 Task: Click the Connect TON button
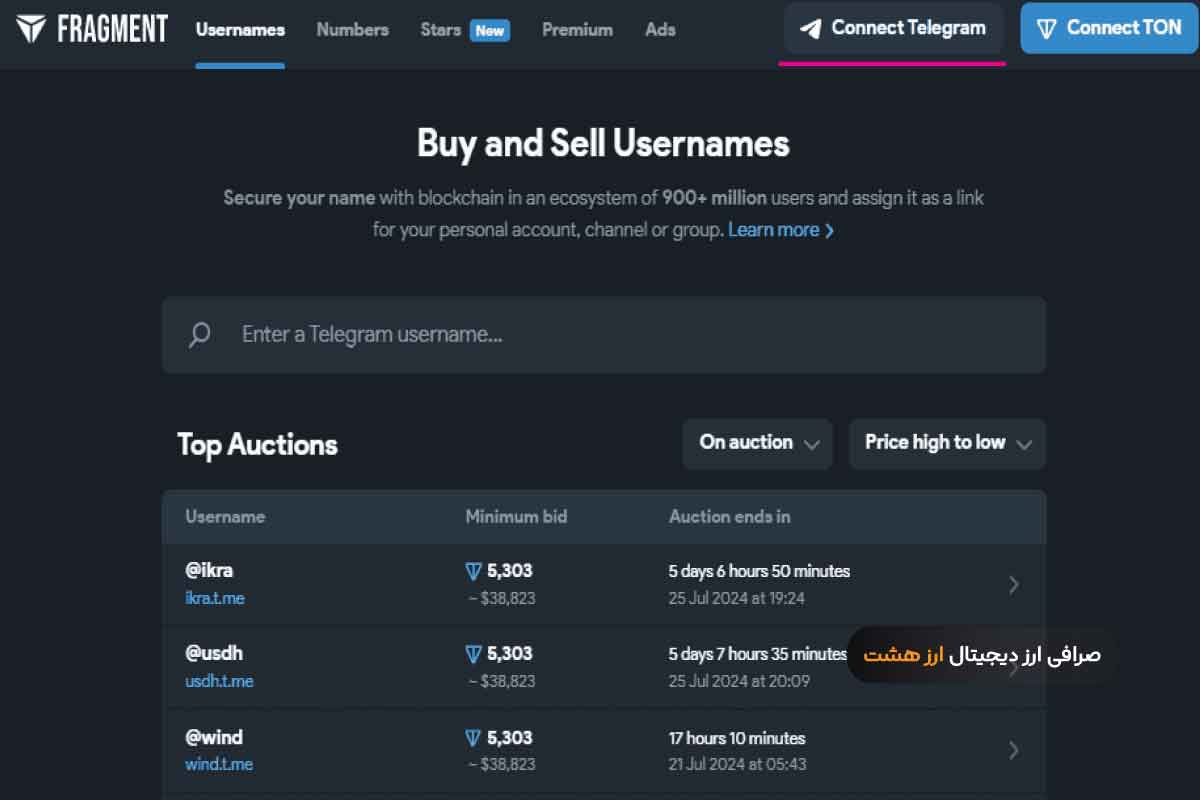1110,28
